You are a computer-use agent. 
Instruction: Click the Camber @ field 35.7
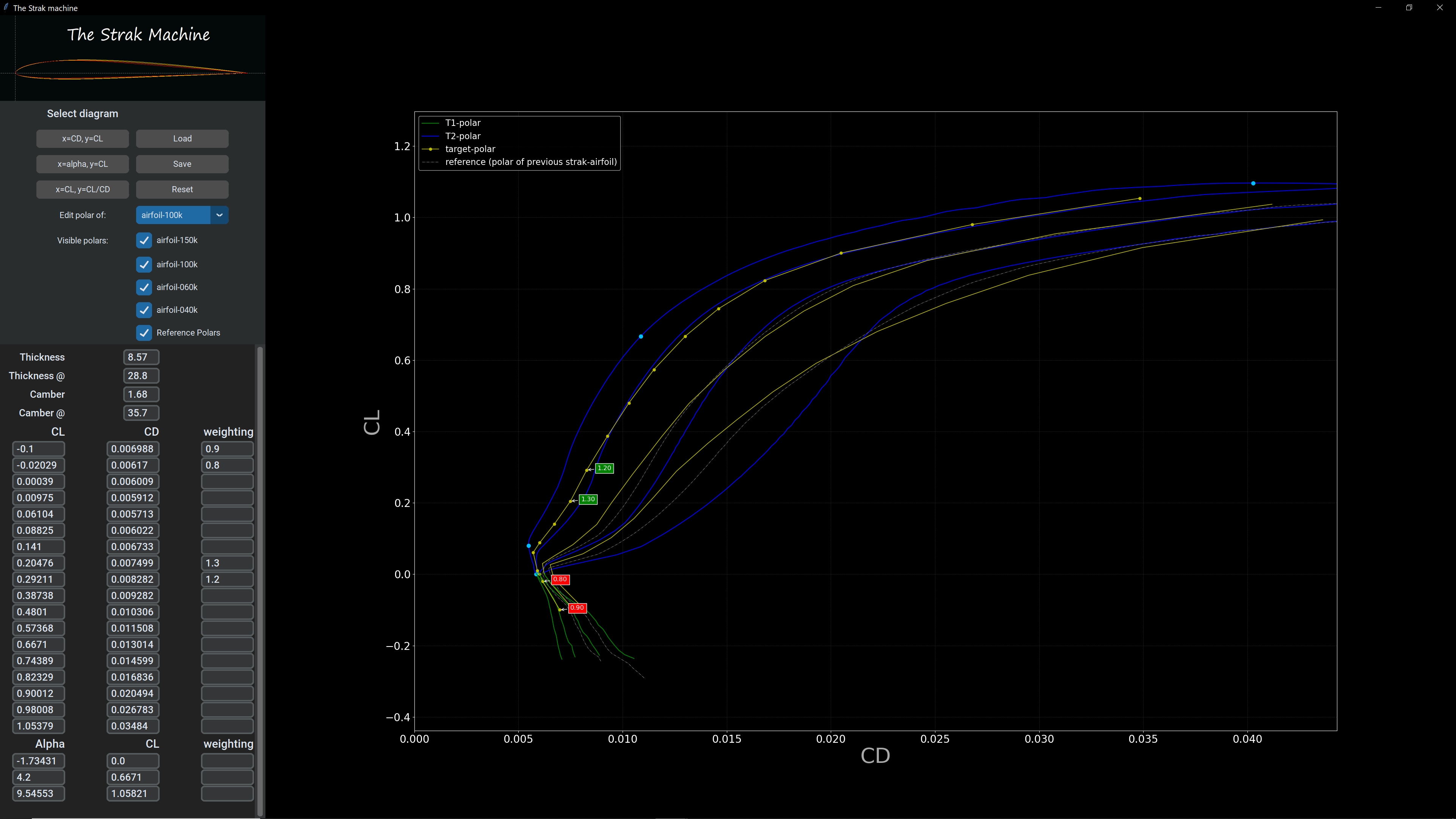pos(141,413)
